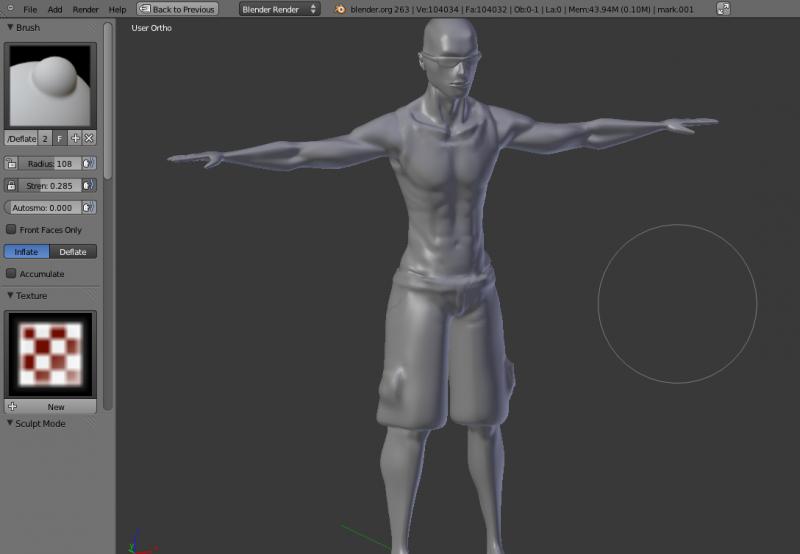The image size is (800, 554).
Task: Open the Blender Render engine dropdown
Action: click(280, 9)
